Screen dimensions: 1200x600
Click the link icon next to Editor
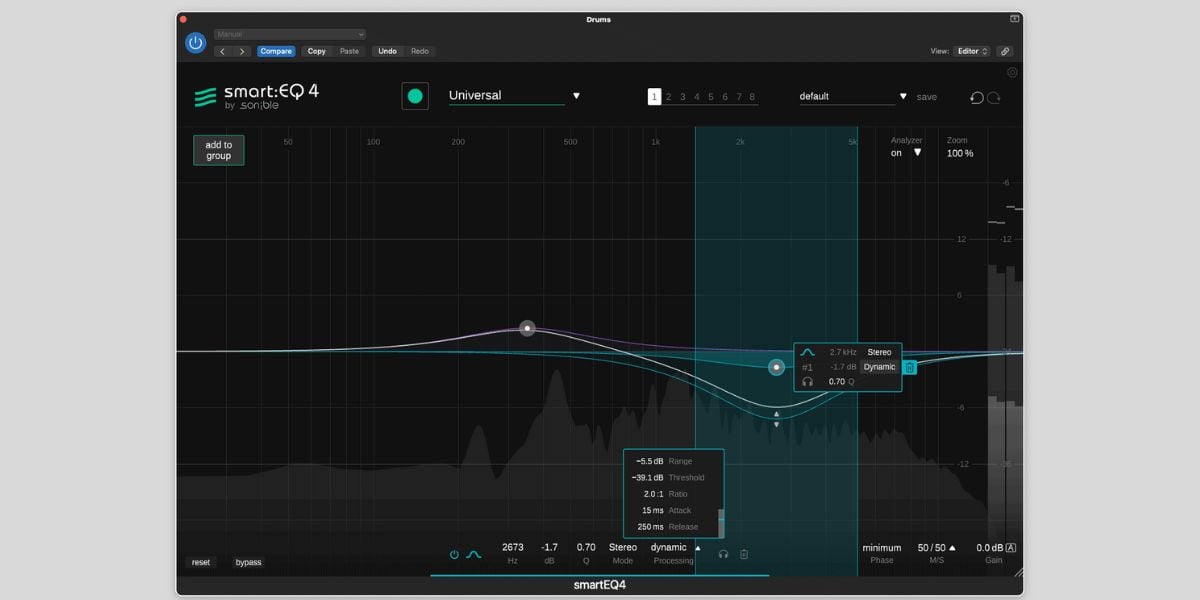click(1005, 51)
